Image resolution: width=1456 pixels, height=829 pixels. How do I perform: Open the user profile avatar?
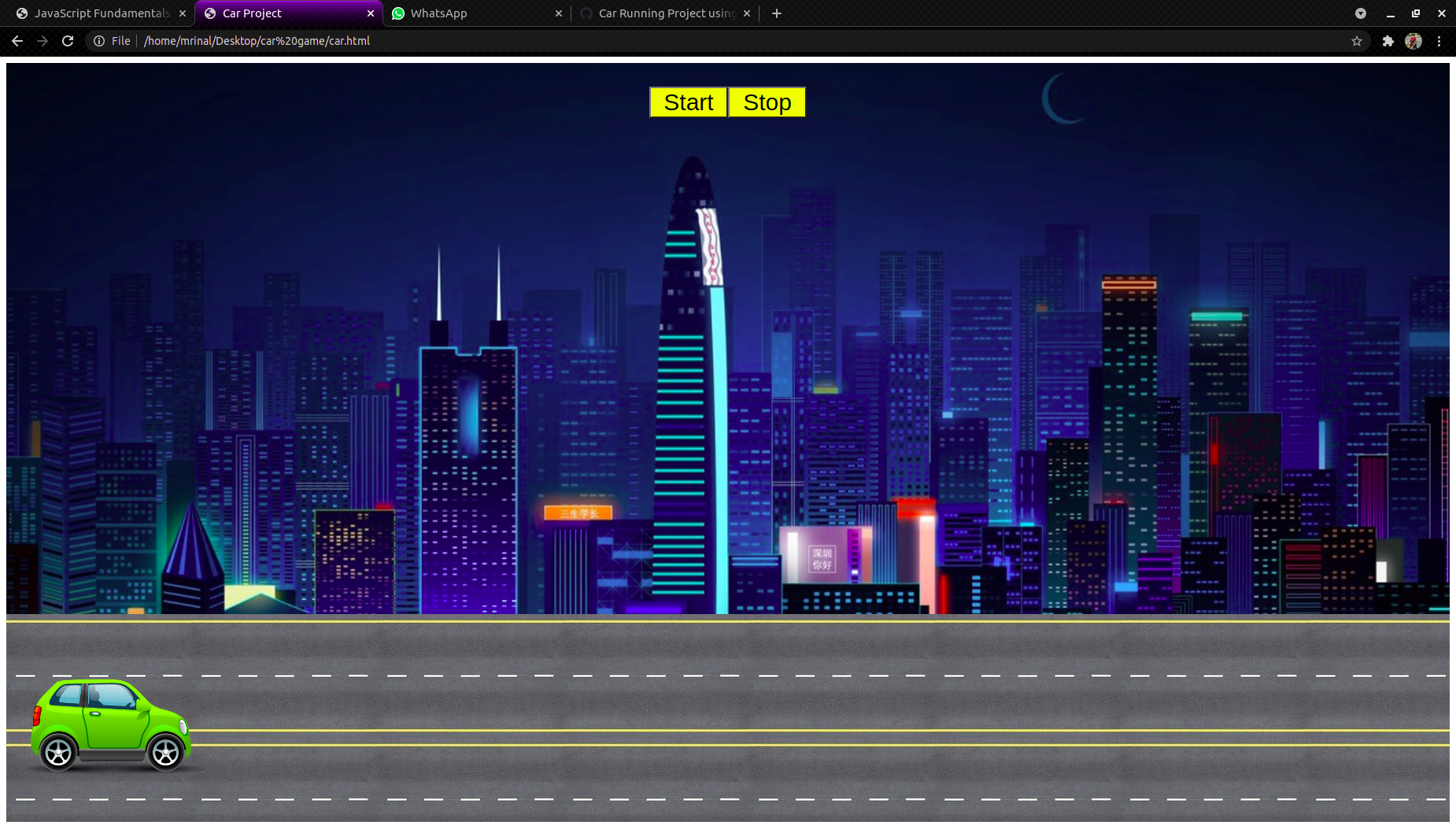[1414, 41]
